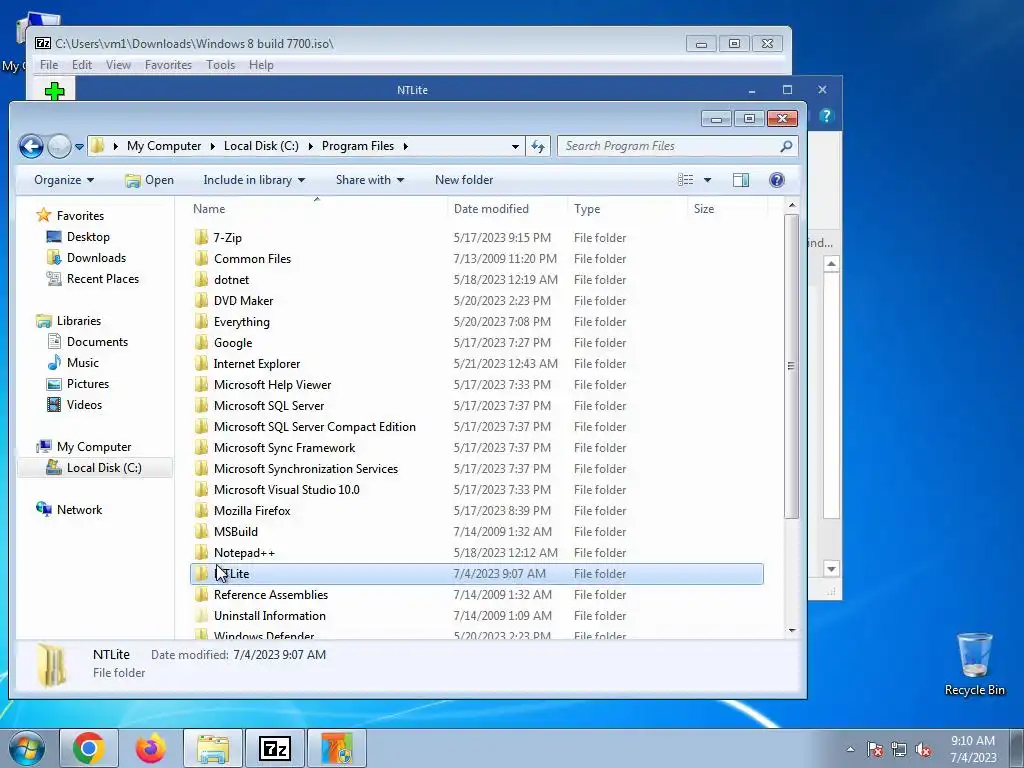This screenshot has width=1024, height=768.
Task: Select the Reference Assemblies folder
Action: (270, 594)
